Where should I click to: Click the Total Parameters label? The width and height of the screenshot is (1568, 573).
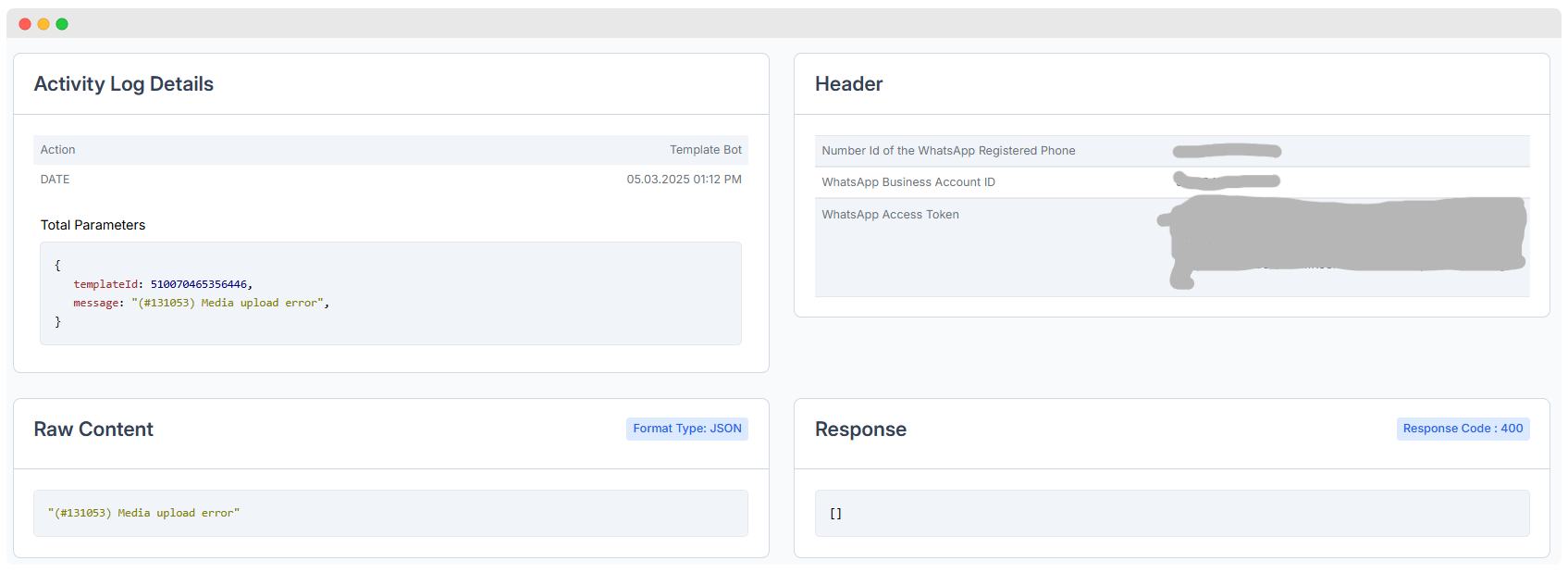(93, 225)
